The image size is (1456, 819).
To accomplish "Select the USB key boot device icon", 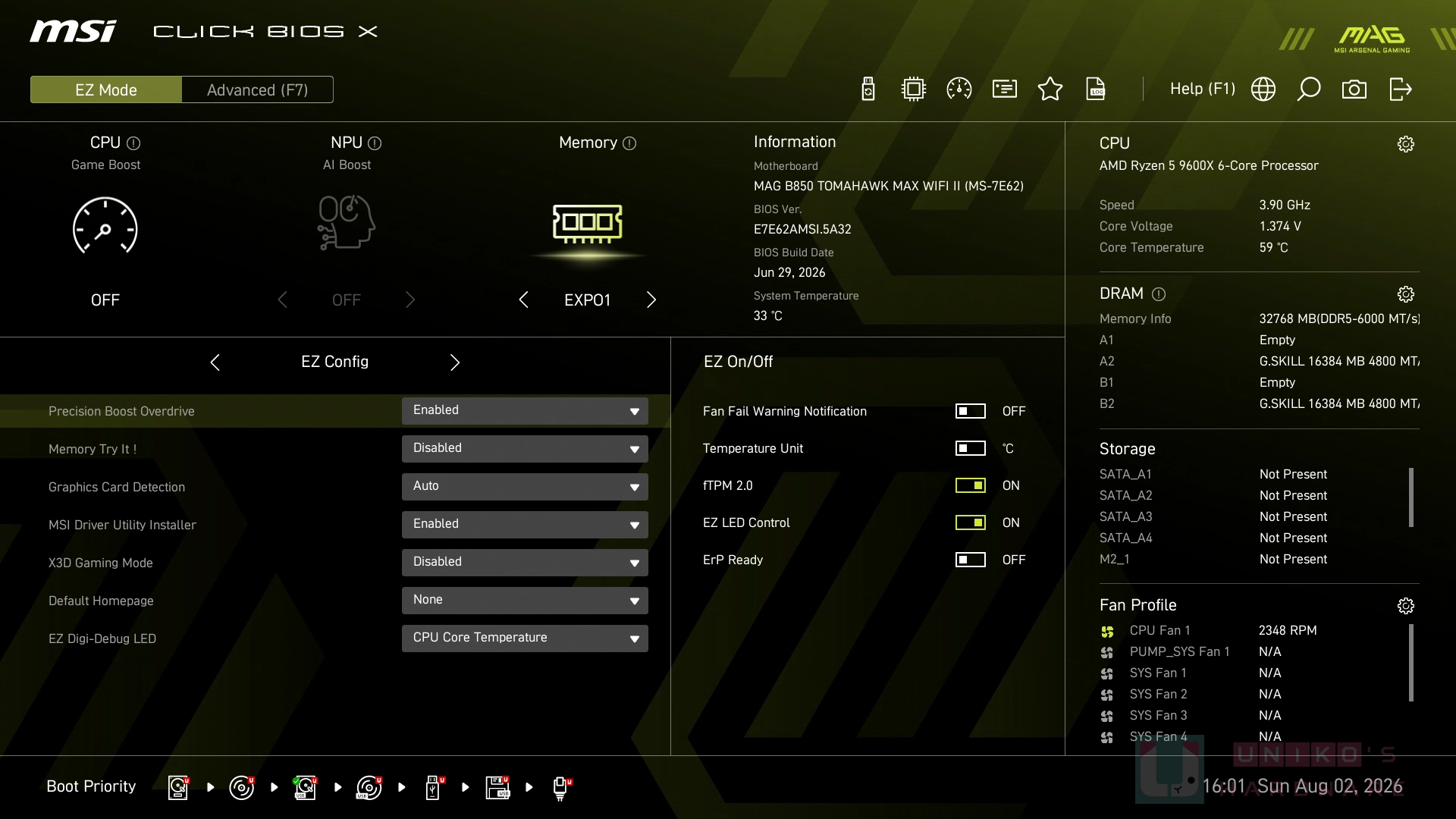I will 435,788.
